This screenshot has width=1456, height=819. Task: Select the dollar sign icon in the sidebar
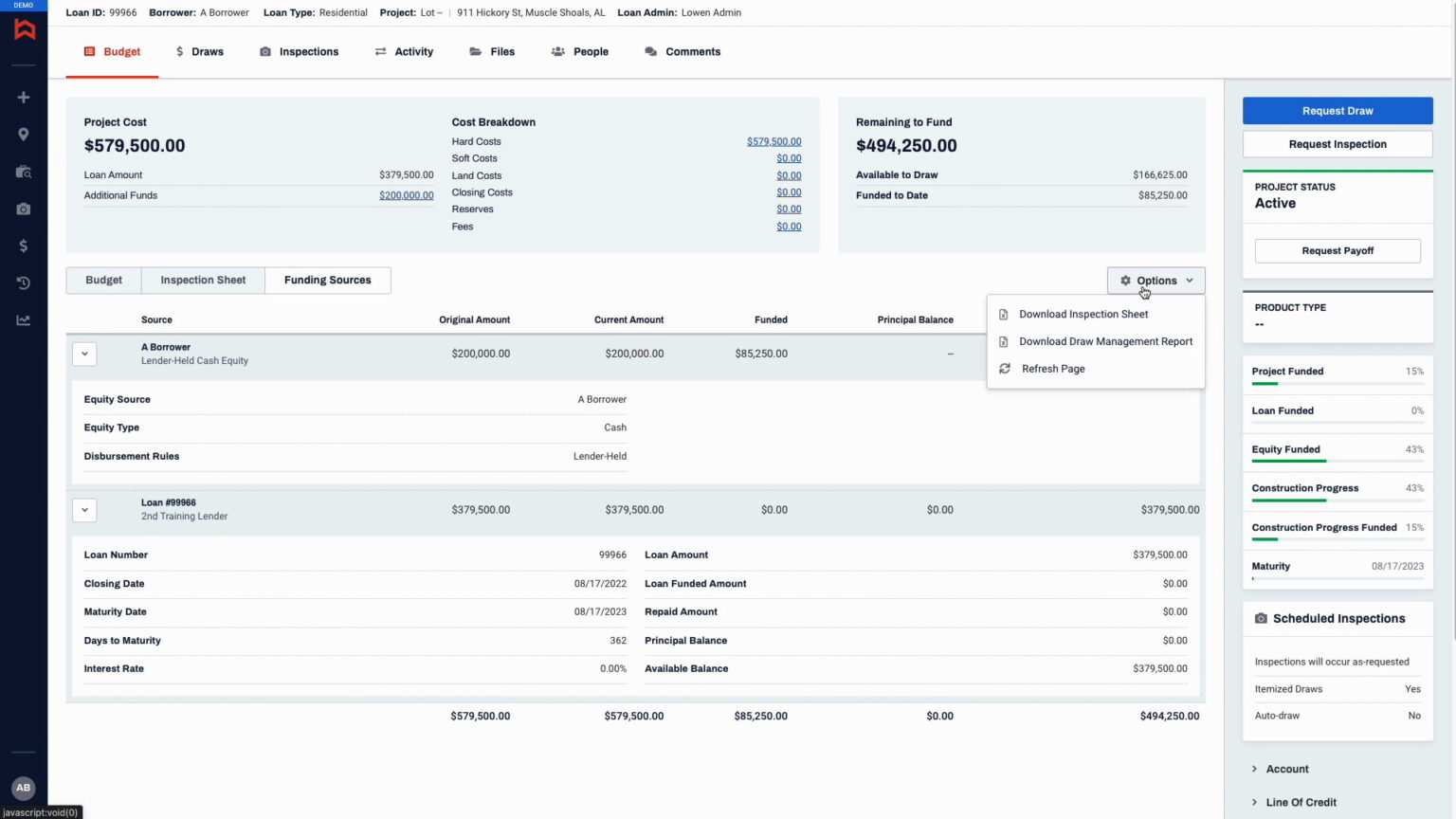click(x=24, y=246)
